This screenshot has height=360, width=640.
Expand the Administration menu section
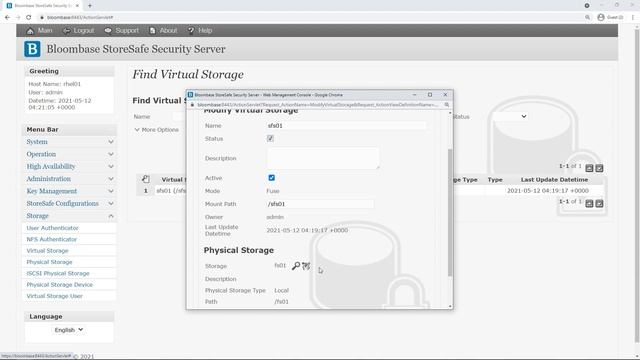pos(69,179)
